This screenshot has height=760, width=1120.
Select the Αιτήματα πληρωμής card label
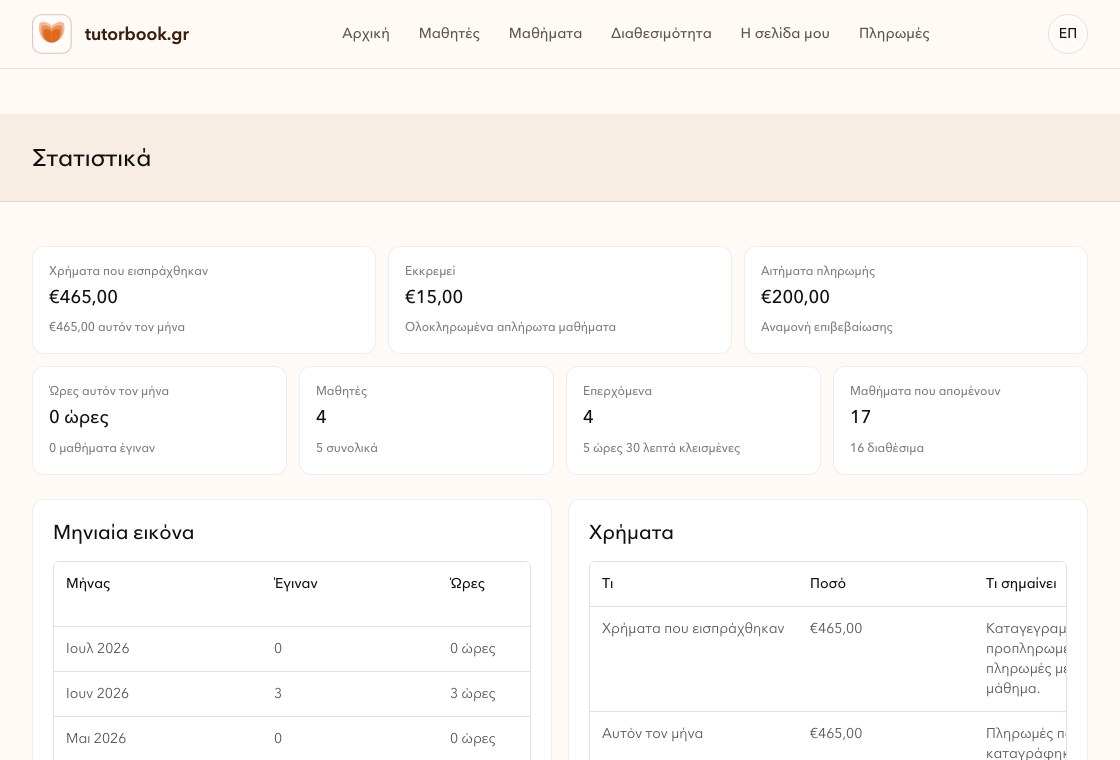(x=818, y=271)
